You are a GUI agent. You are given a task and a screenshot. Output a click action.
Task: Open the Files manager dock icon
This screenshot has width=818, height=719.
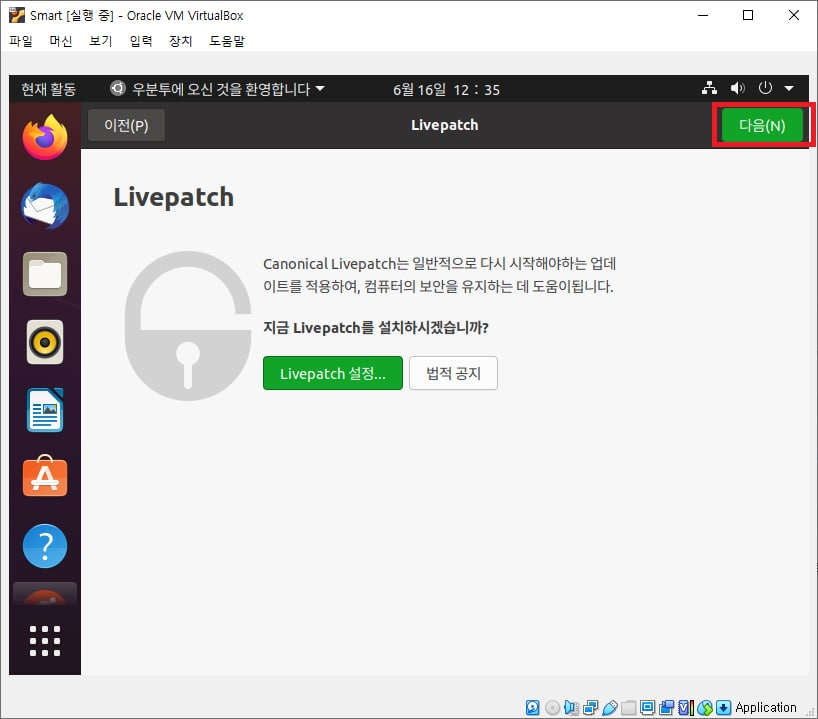coord(45,274)
